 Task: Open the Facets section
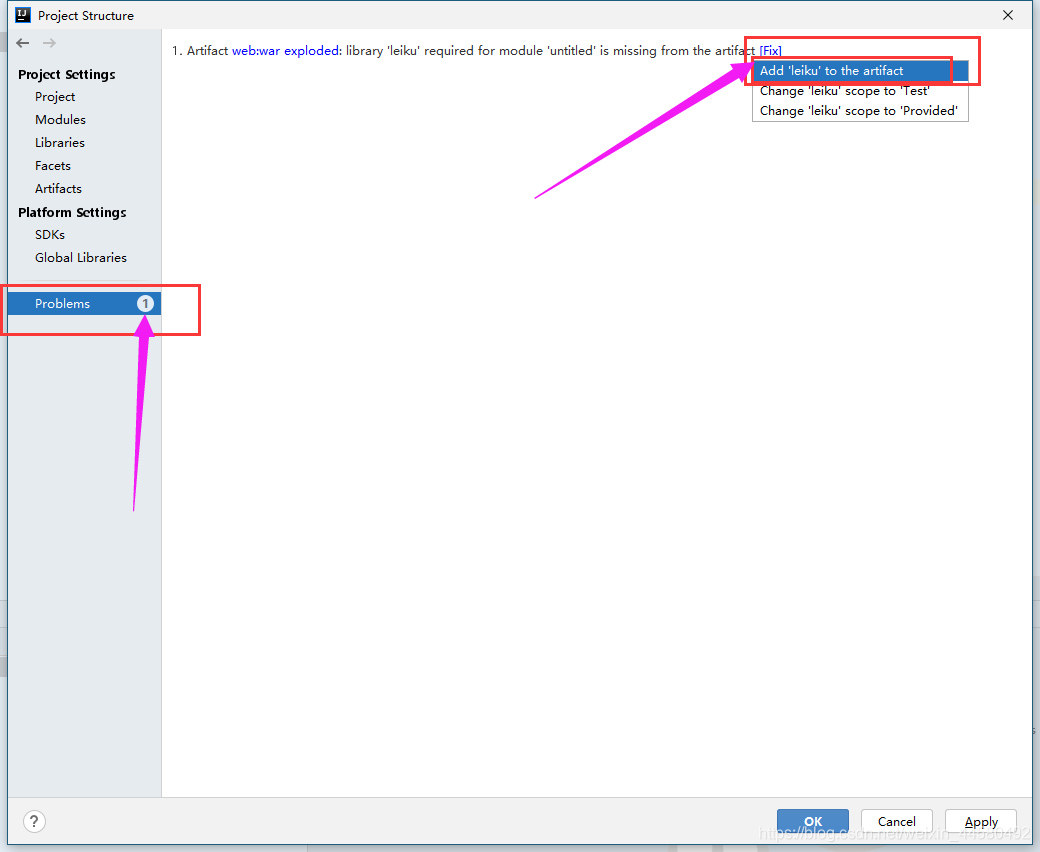click(x=53, y=166)
